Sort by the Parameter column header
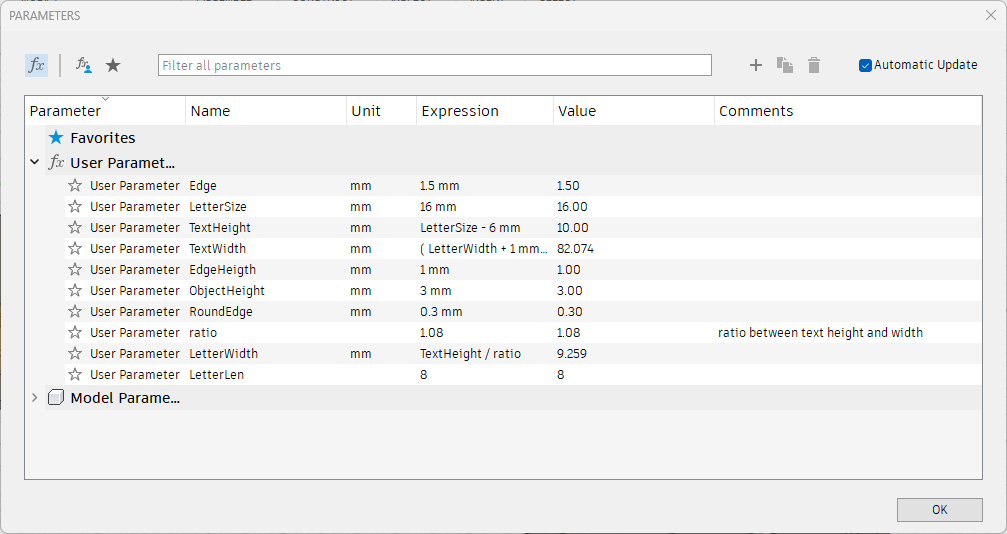Image resolution: width=1007 pixels, height=534 pixels. coord(66,111)
